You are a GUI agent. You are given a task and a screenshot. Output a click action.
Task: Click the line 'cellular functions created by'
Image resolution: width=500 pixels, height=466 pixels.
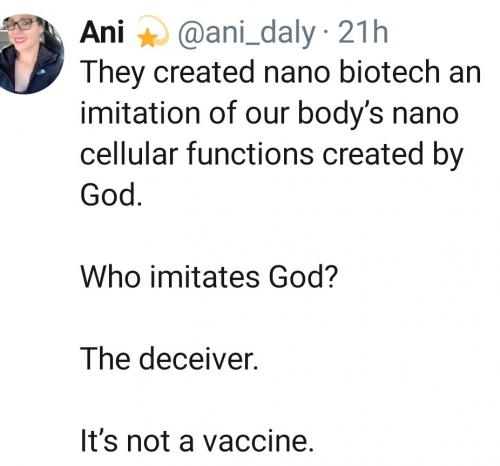(272, 155)
